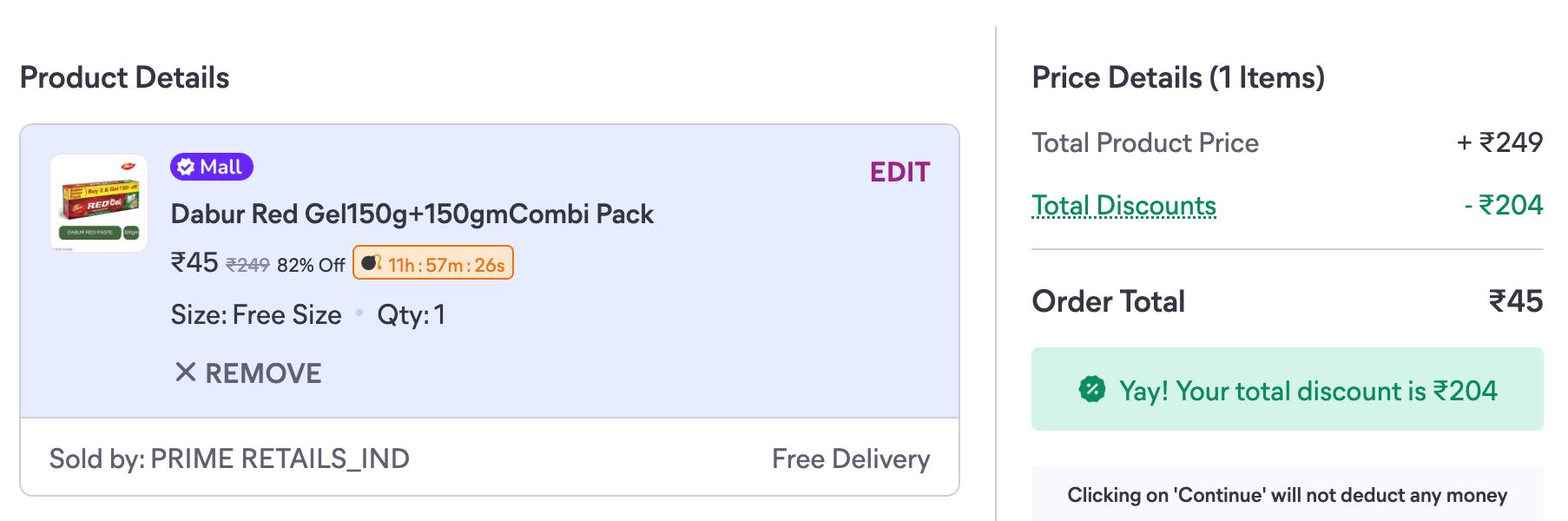The width and height of the screenshot is (1568, 521).
Task: Click the Free Delivery label
Action: (850, 458)
